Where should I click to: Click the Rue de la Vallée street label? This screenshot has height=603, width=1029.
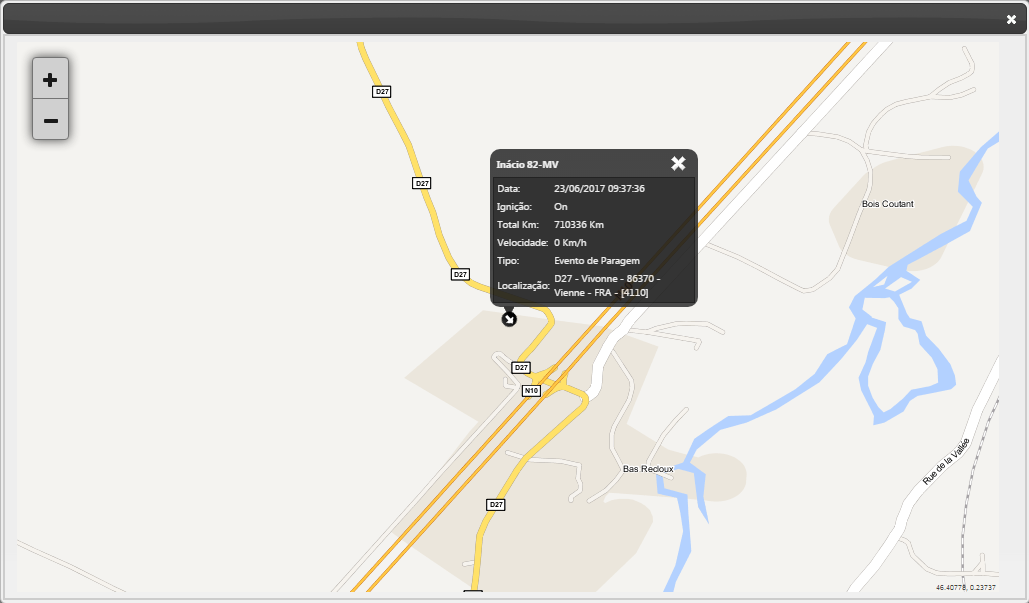(x=946, y=461)
